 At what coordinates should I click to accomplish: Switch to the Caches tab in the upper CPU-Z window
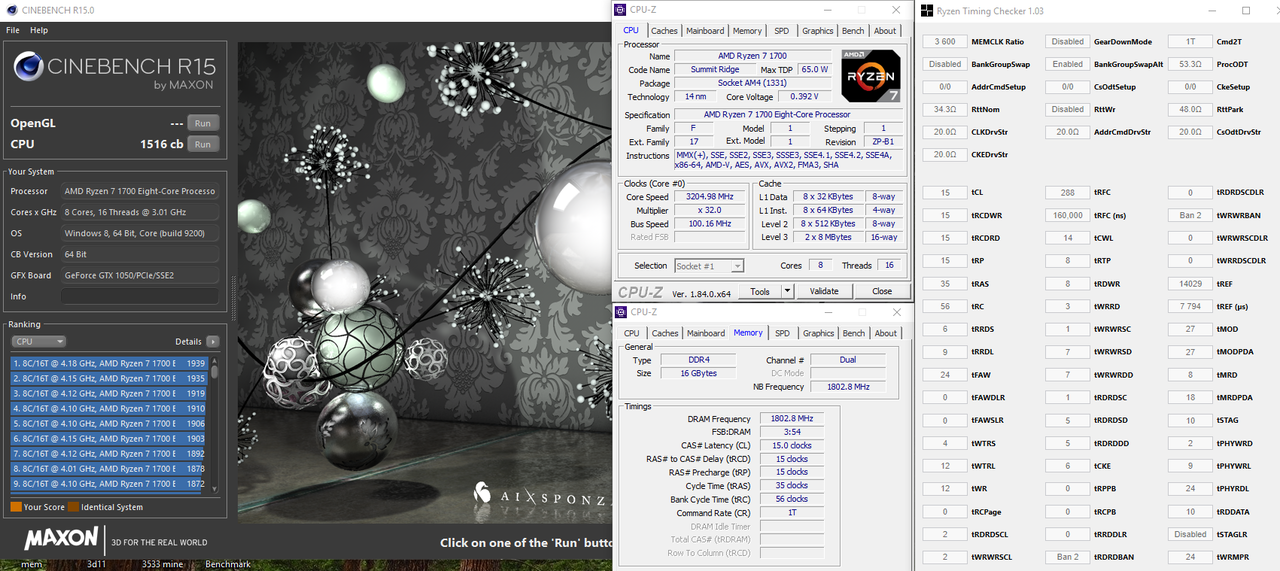(x=664, y=31)
